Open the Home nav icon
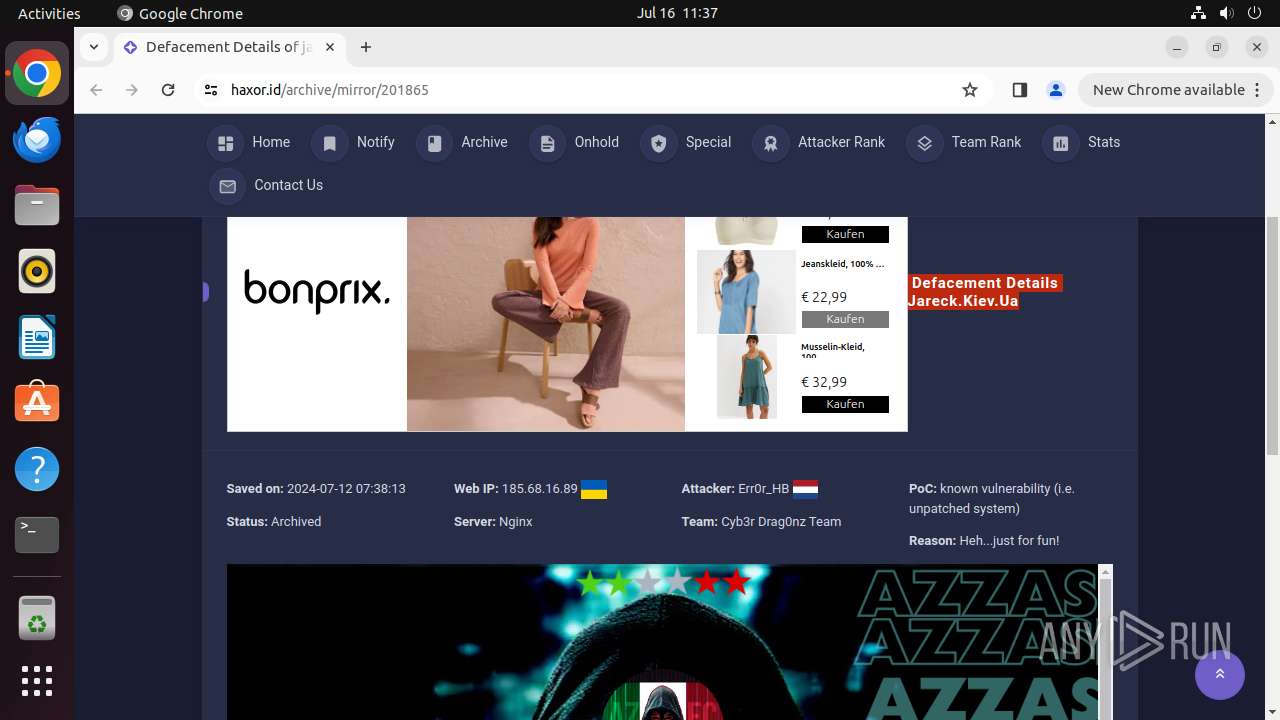Viewport: 1280px width, 720px height. (226, 143)
